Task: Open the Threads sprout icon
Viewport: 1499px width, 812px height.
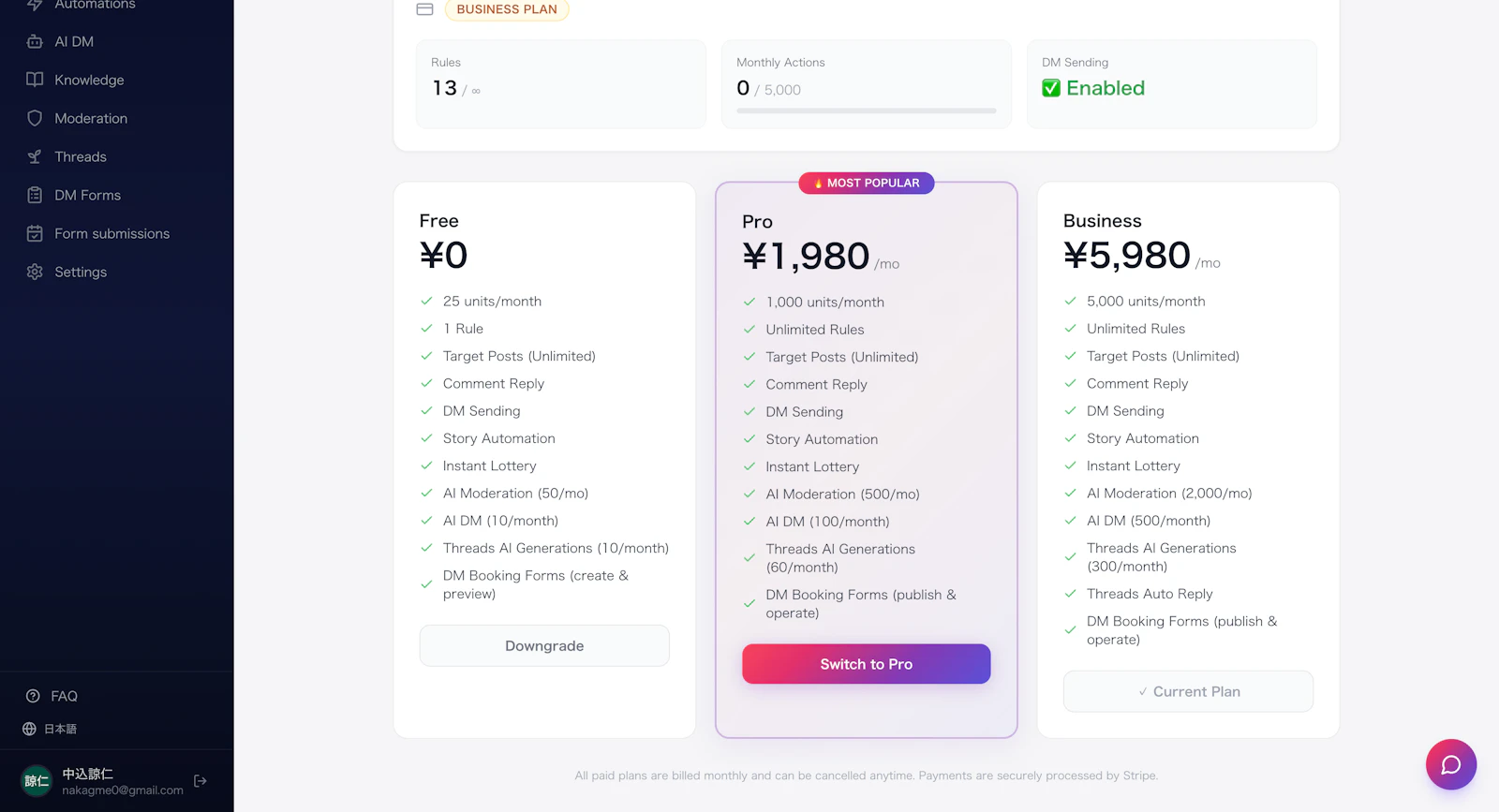Action: (35, 156)
